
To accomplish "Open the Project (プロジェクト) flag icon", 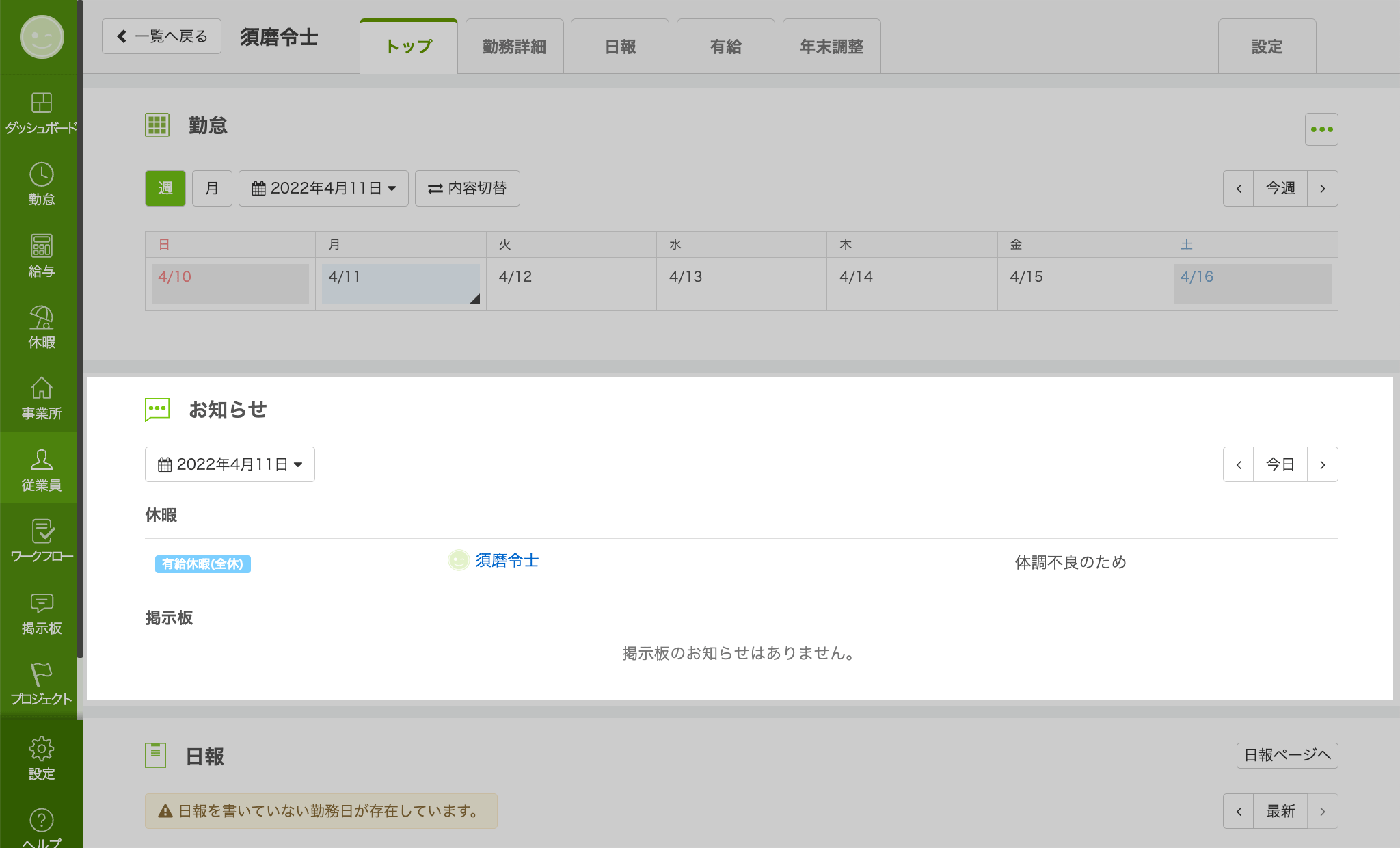I will pyautogui.click(x=41, y=684).
